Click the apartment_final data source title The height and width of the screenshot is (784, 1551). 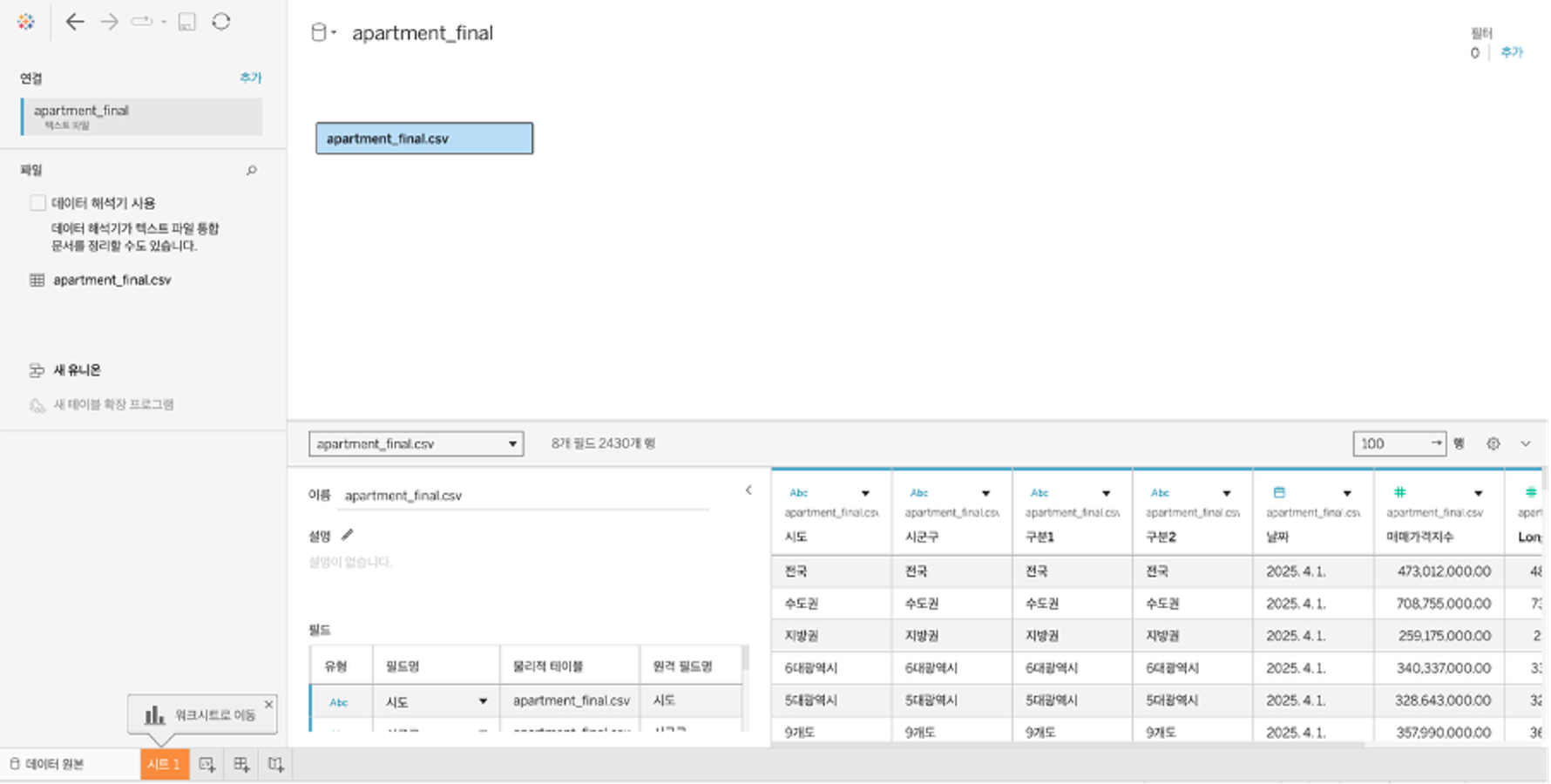pos(423,33)
